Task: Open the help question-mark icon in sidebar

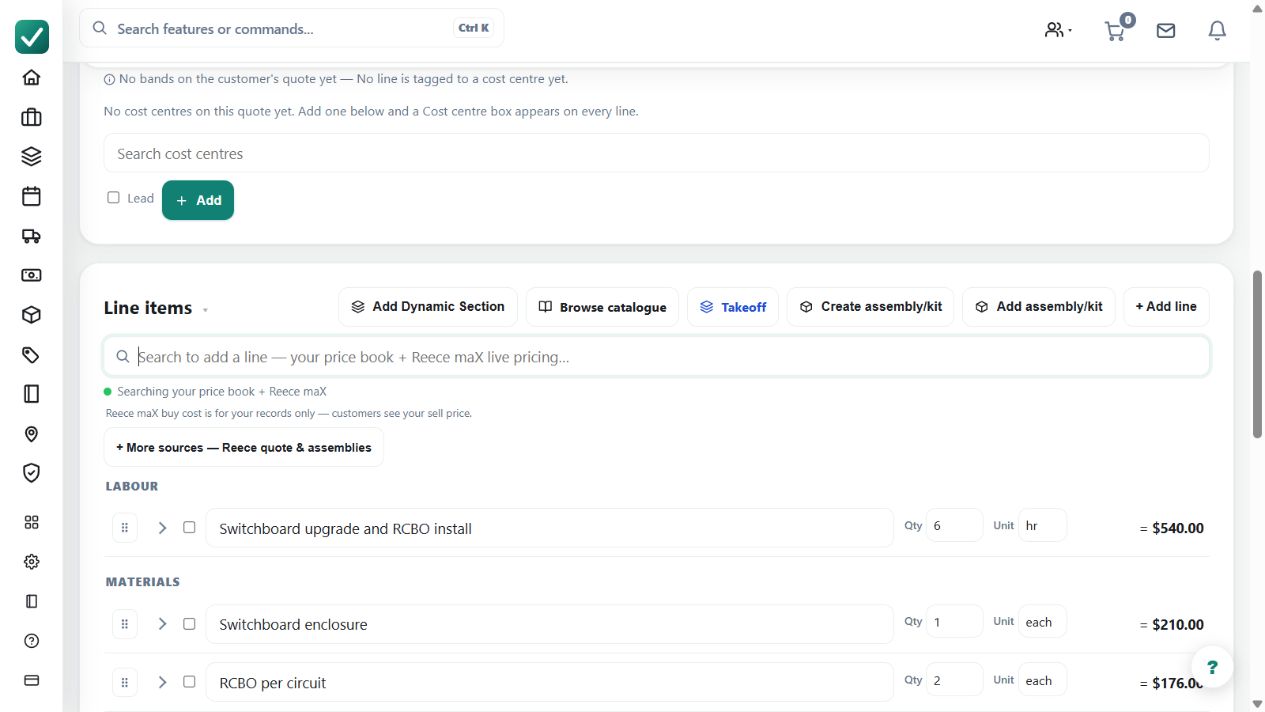Action: (31, 641)
